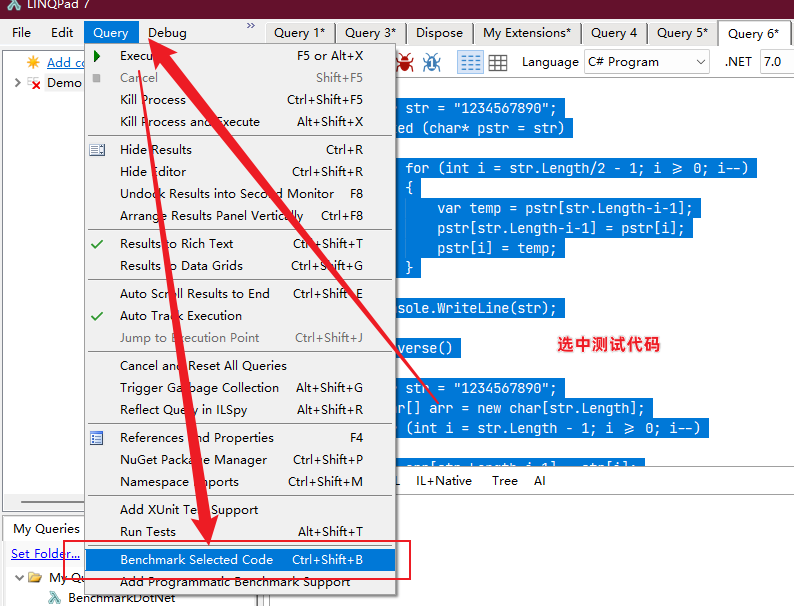This screenshot has width=794, height=606.
Task: Open the My Queries panel tab
Action: pos(46,529)
